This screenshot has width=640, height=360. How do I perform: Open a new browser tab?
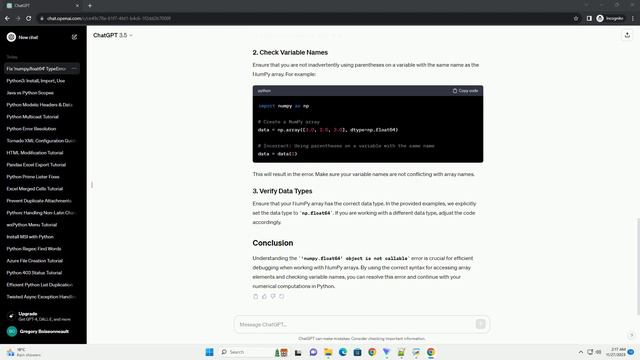coord(90,6)
